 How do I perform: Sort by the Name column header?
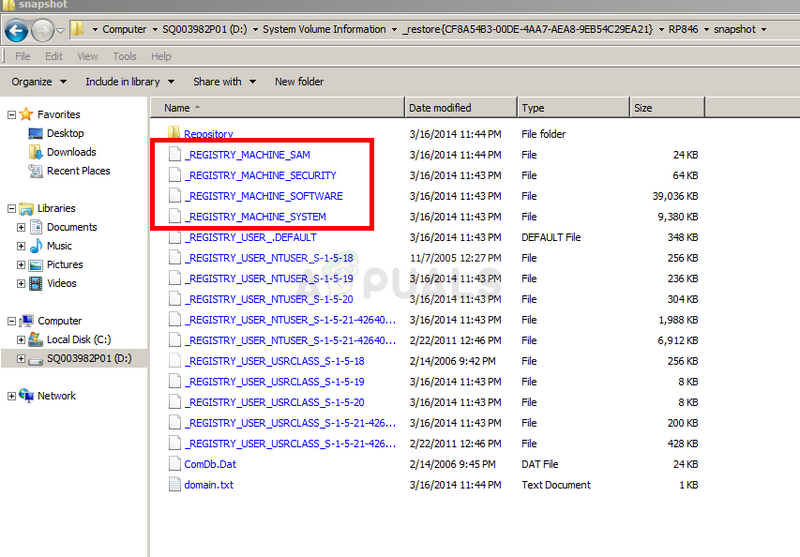click(x=278, y=108)
